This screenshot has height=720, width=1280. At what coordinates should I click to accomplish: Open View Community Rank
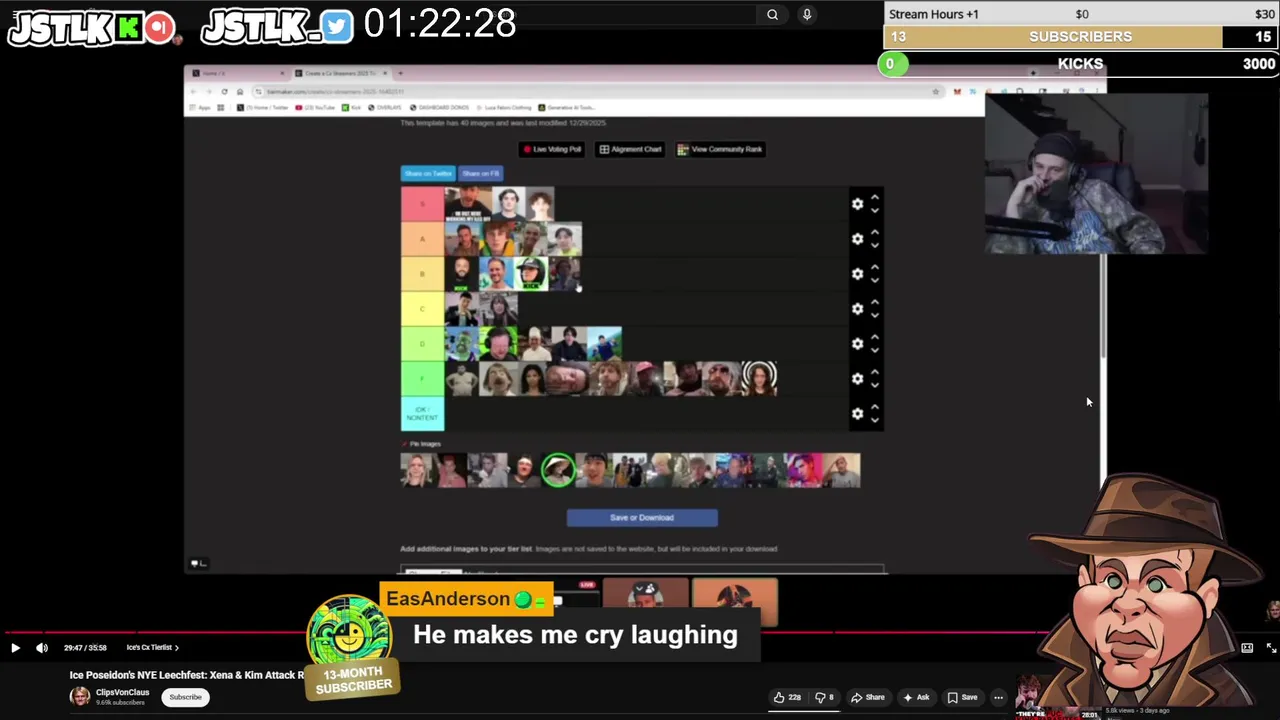[x=719, y=149]
